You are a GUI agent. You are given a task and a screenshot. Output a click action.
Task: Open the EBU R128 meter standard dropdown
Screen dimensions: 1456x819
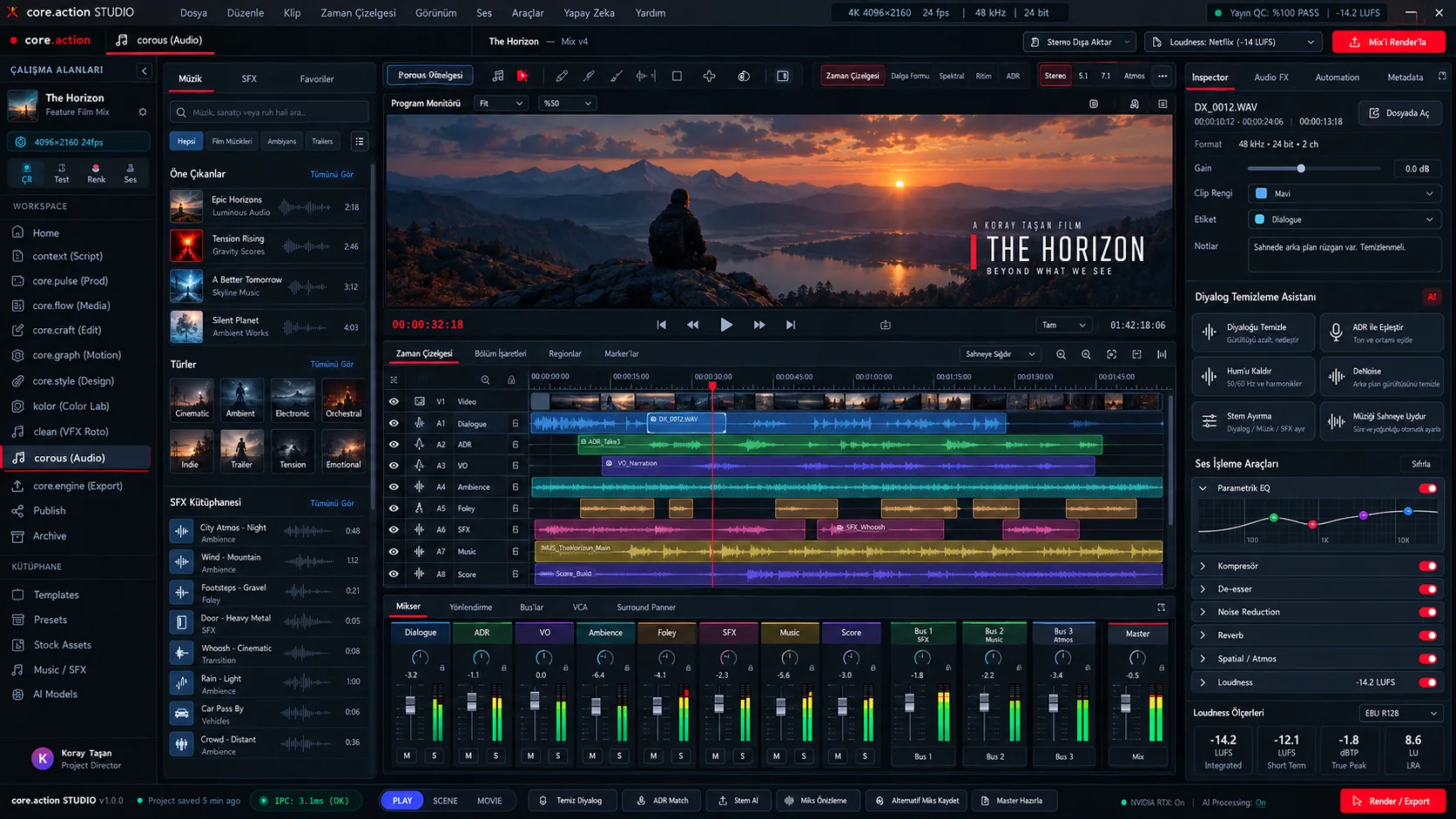1399,713
